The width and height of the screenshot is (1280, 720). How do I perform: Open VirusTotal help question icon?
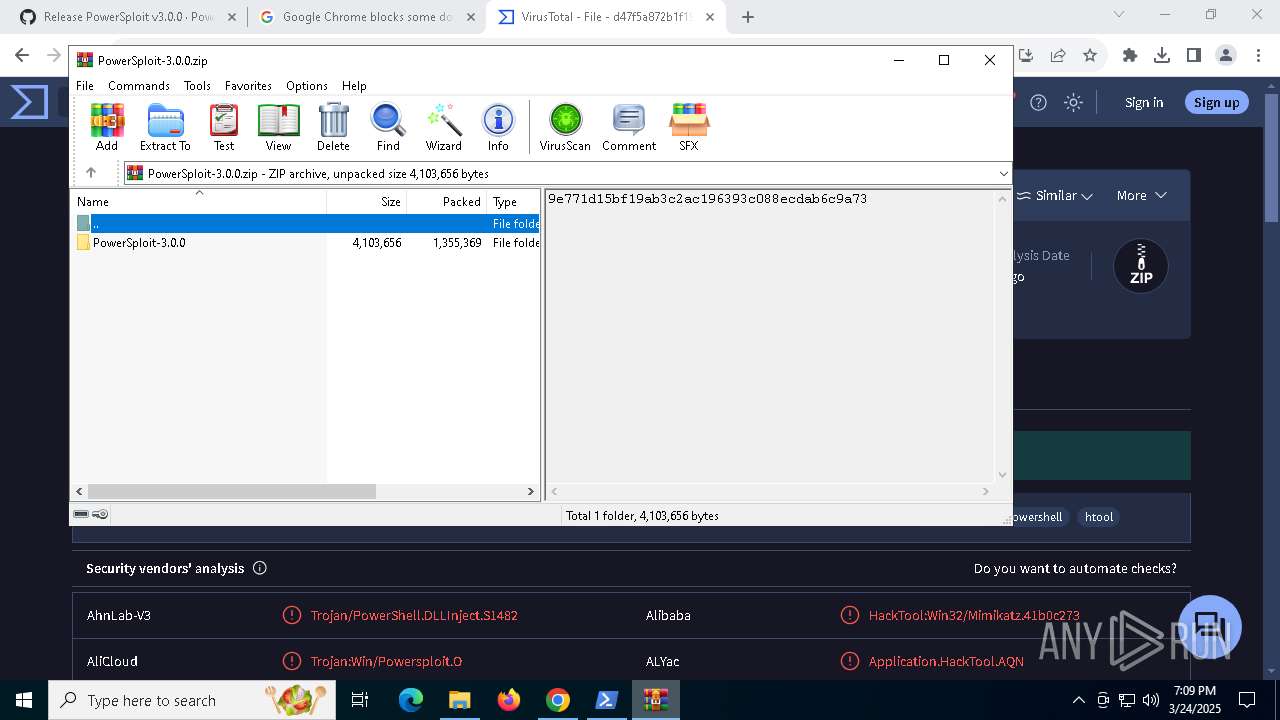click(x=1038, y=102)
